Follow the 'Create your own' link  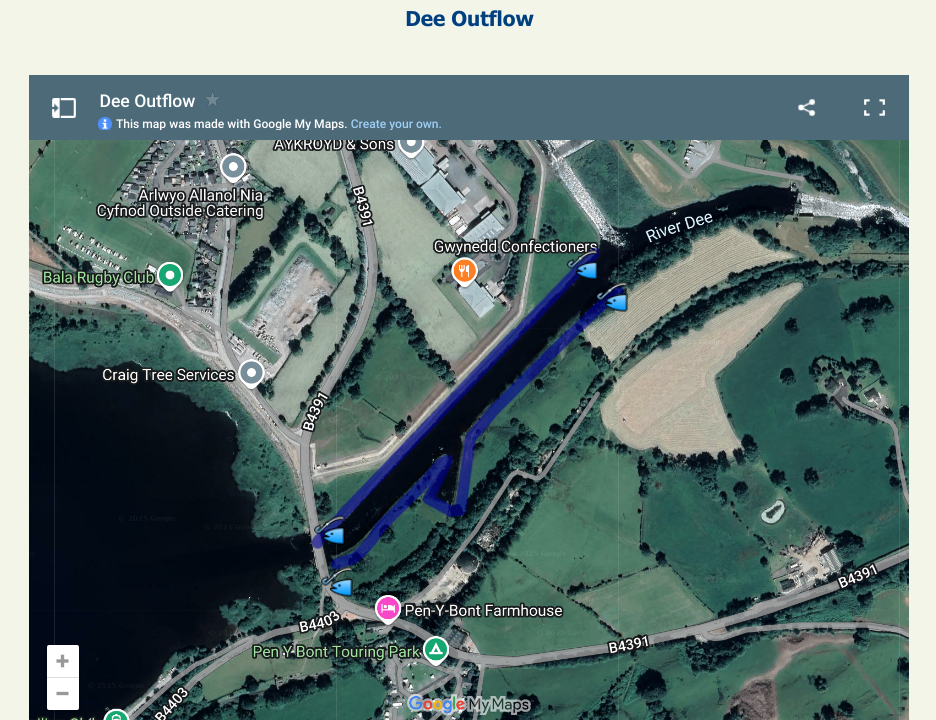(x=396, y=124)
